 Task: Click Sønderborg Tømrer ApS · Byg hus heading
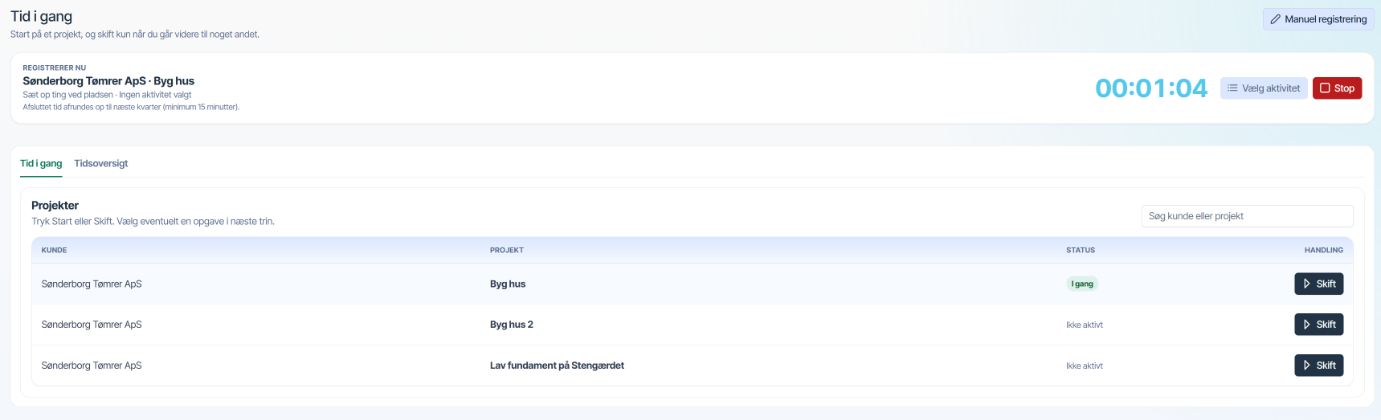108,81
